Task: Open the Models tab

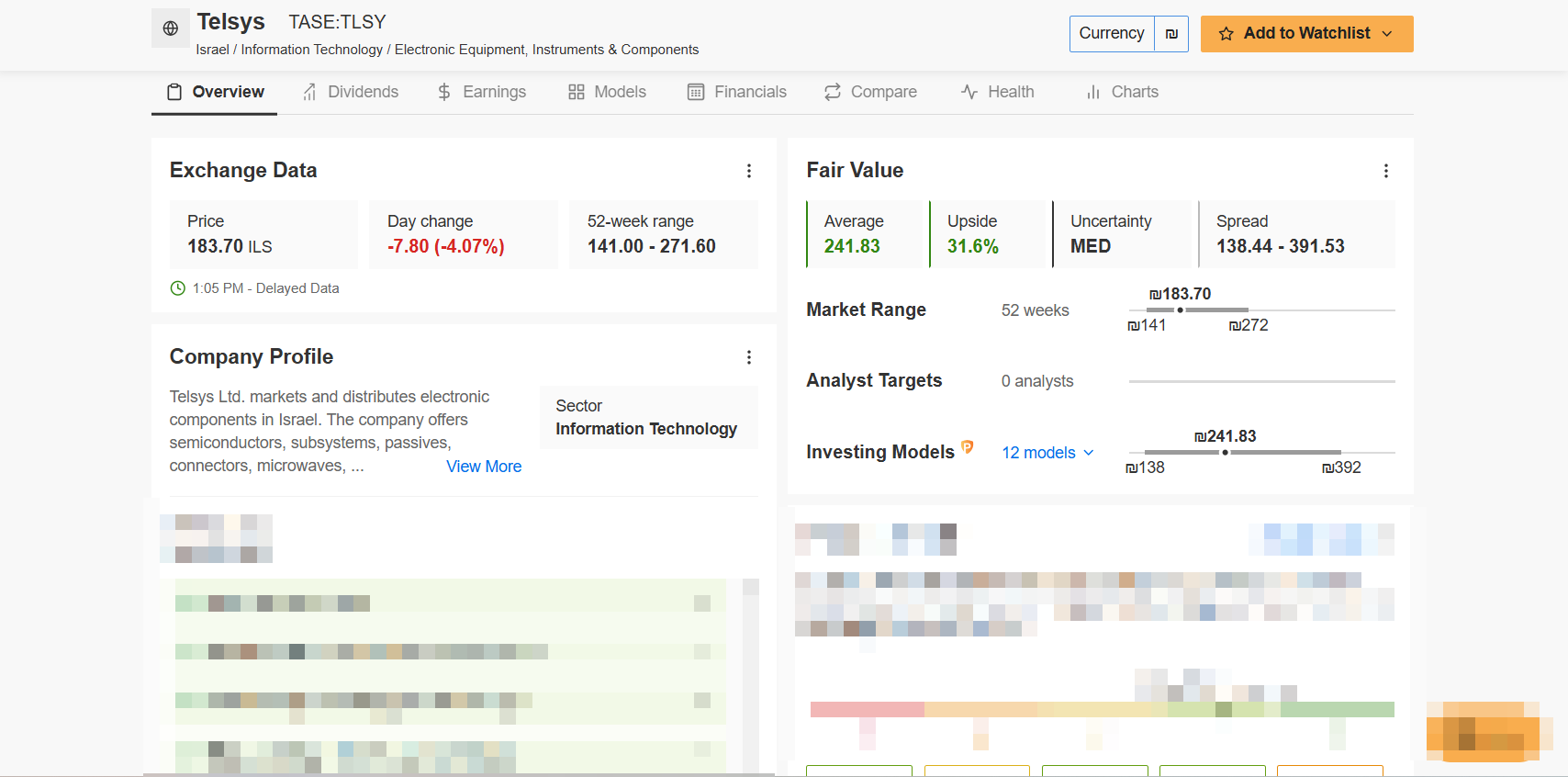Action: pyautogui.click(x=607, y=92)
